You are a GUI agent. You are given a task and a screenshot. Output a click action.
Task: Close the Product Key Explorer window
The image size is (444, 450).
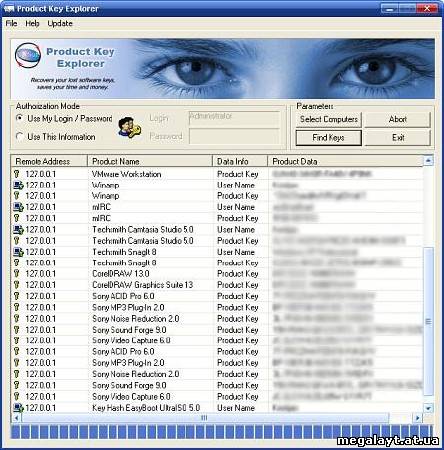pos(427,9)
